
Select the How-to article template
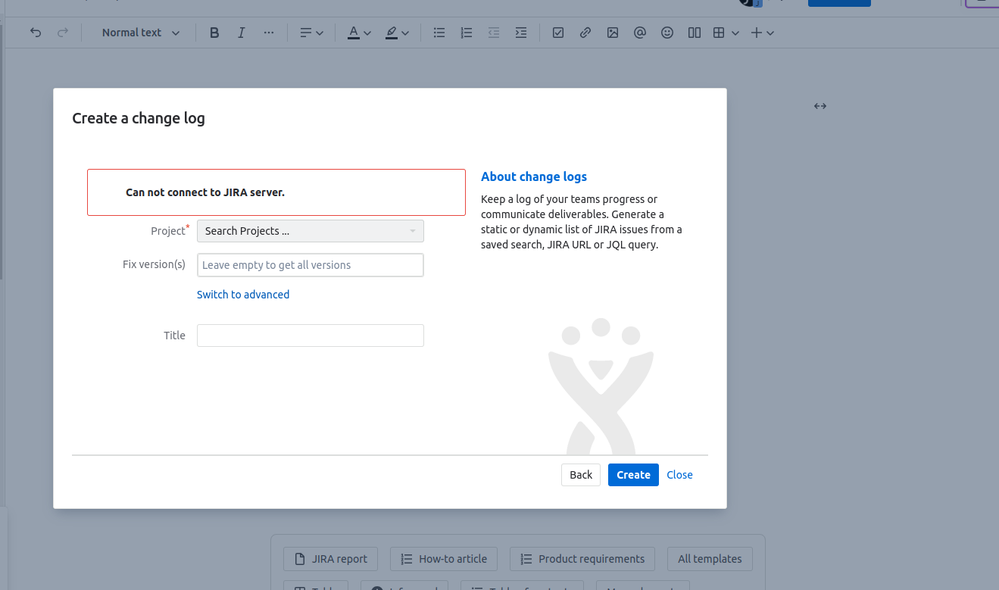click(443, 559)
